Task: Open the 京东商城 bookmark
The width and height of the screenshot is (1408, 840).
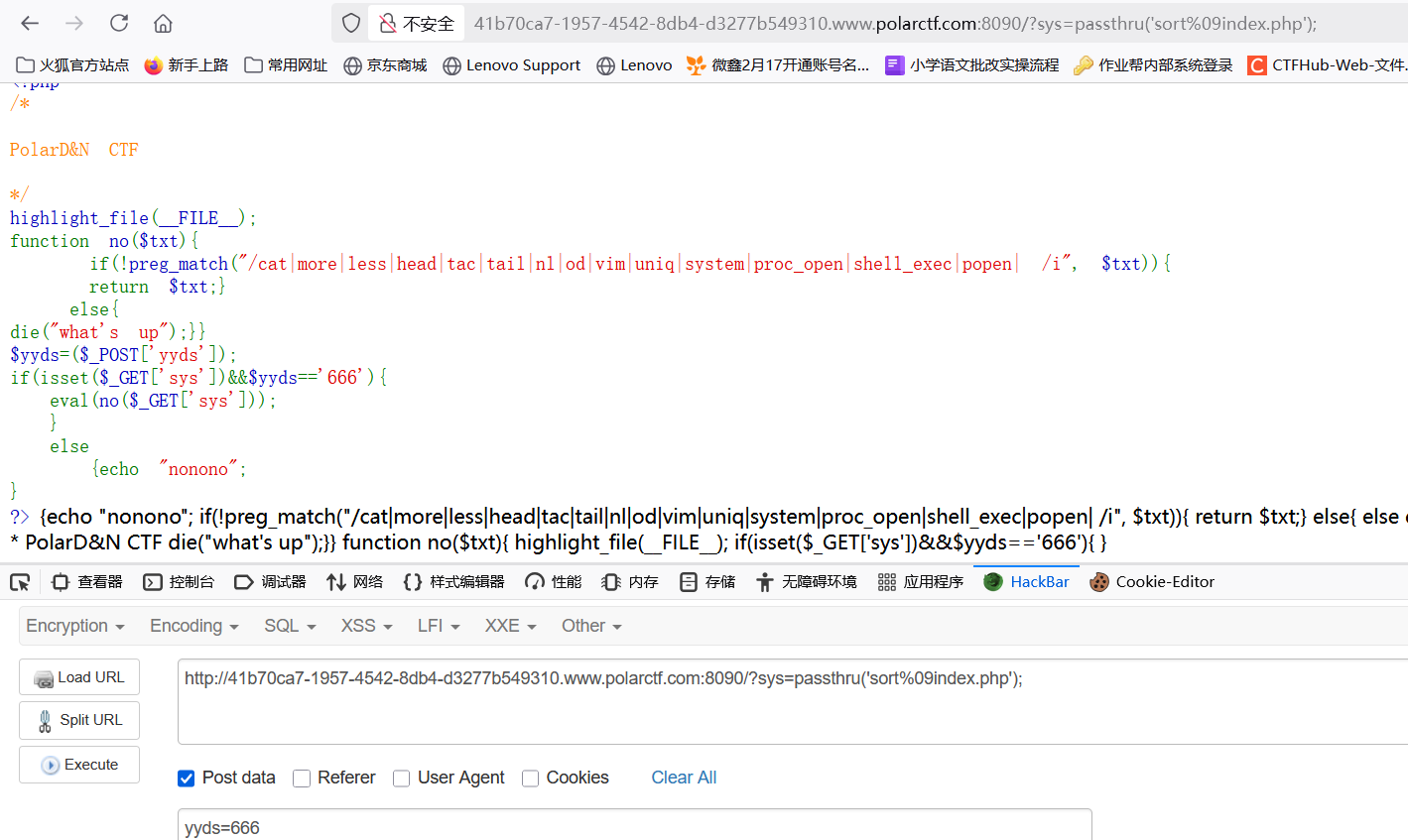Action: pyautogui.click(x=385, y=65)
